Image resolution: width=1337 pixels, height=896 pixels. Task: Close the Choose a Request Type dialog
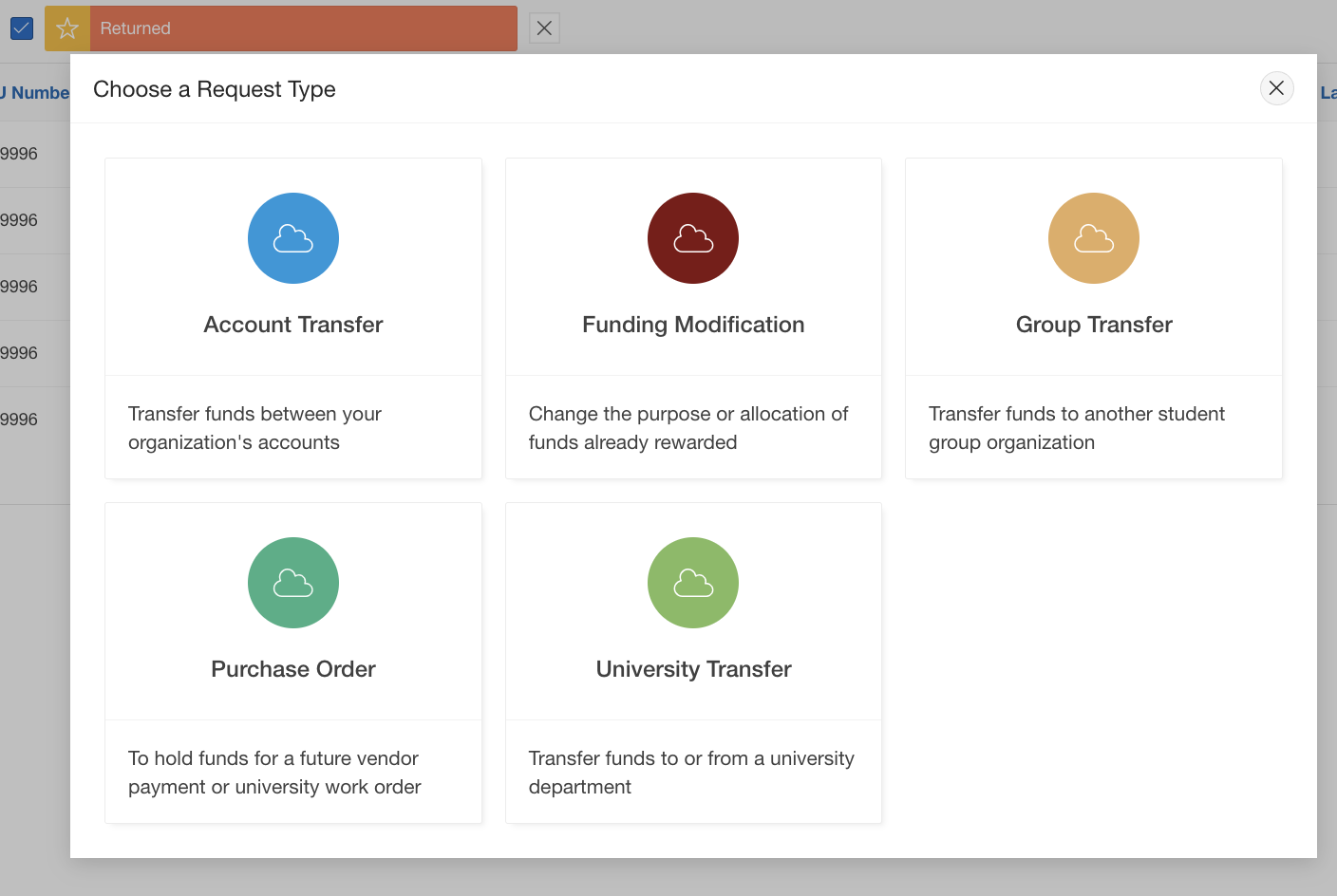tap(1276, 88)
